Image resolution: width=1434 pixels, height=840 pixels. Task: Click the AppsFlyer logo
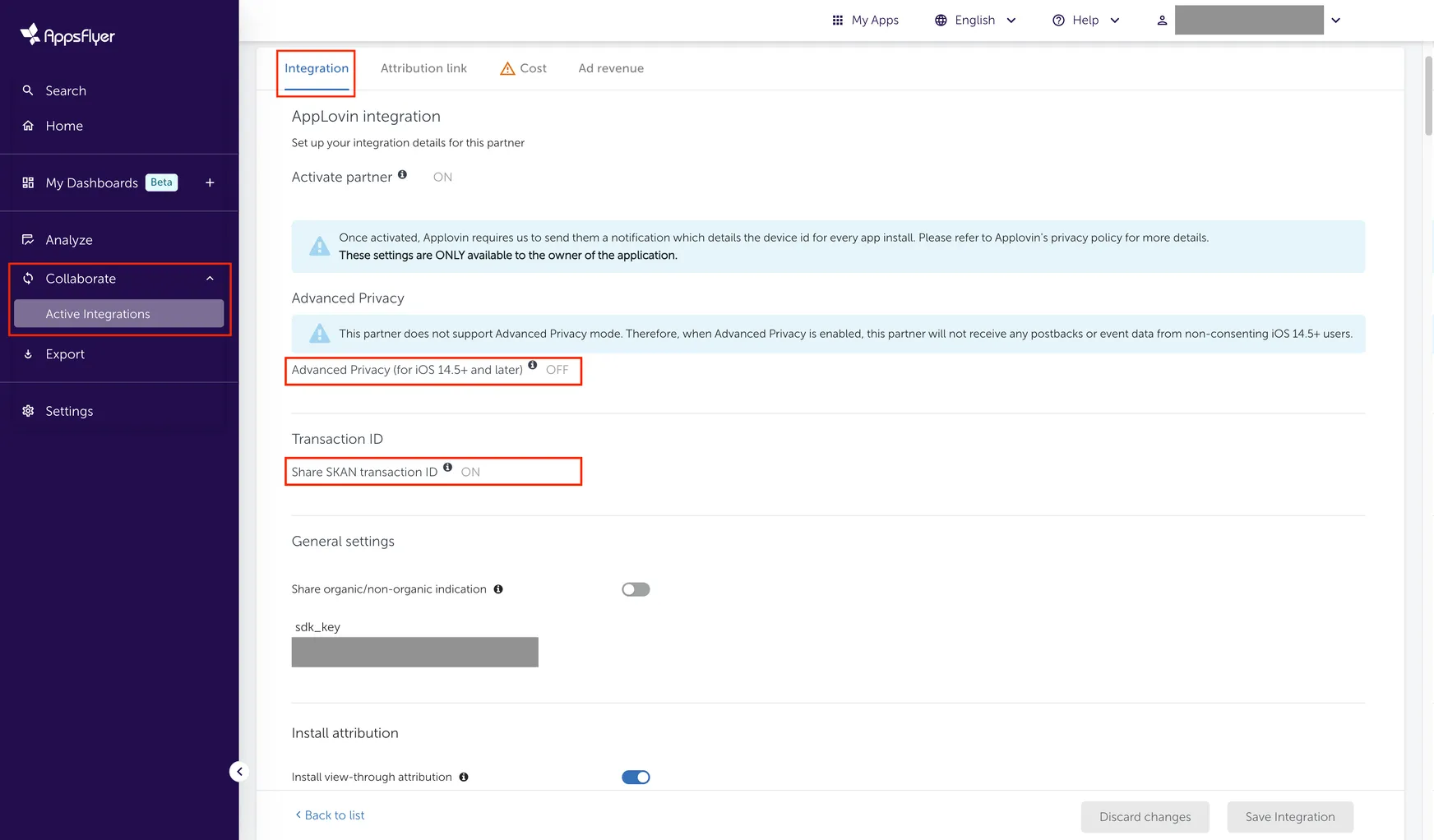click(x=67, y=34)
